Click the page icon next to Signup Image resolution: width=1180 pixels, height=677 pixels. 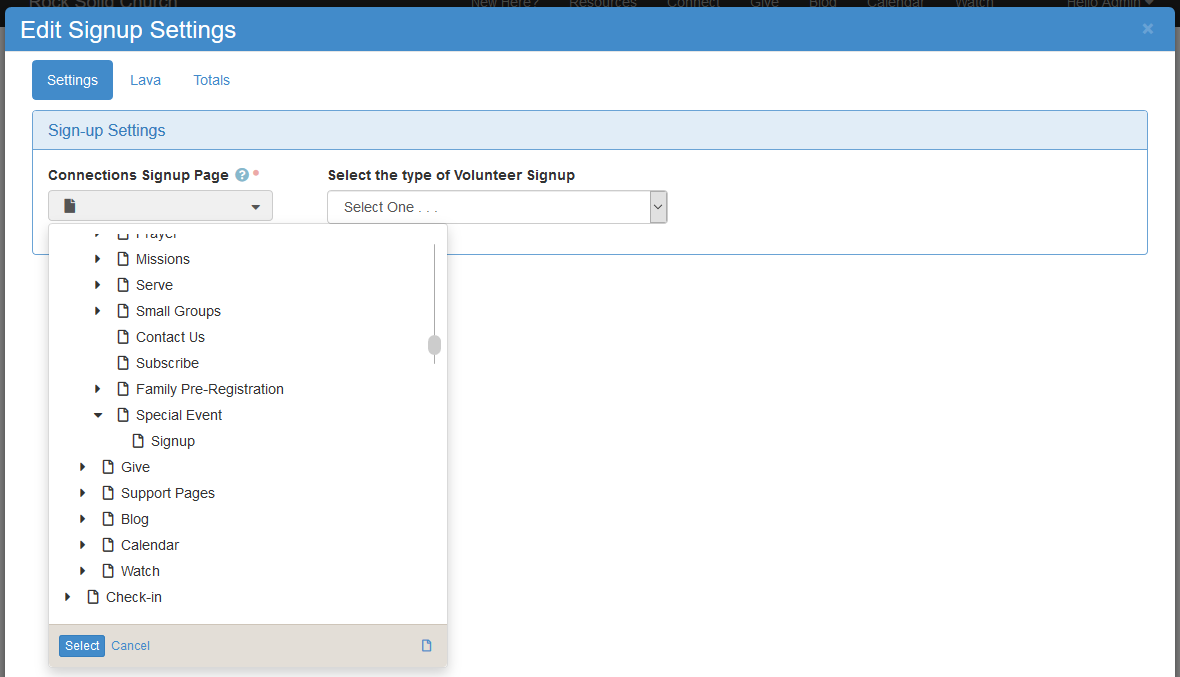138,441
